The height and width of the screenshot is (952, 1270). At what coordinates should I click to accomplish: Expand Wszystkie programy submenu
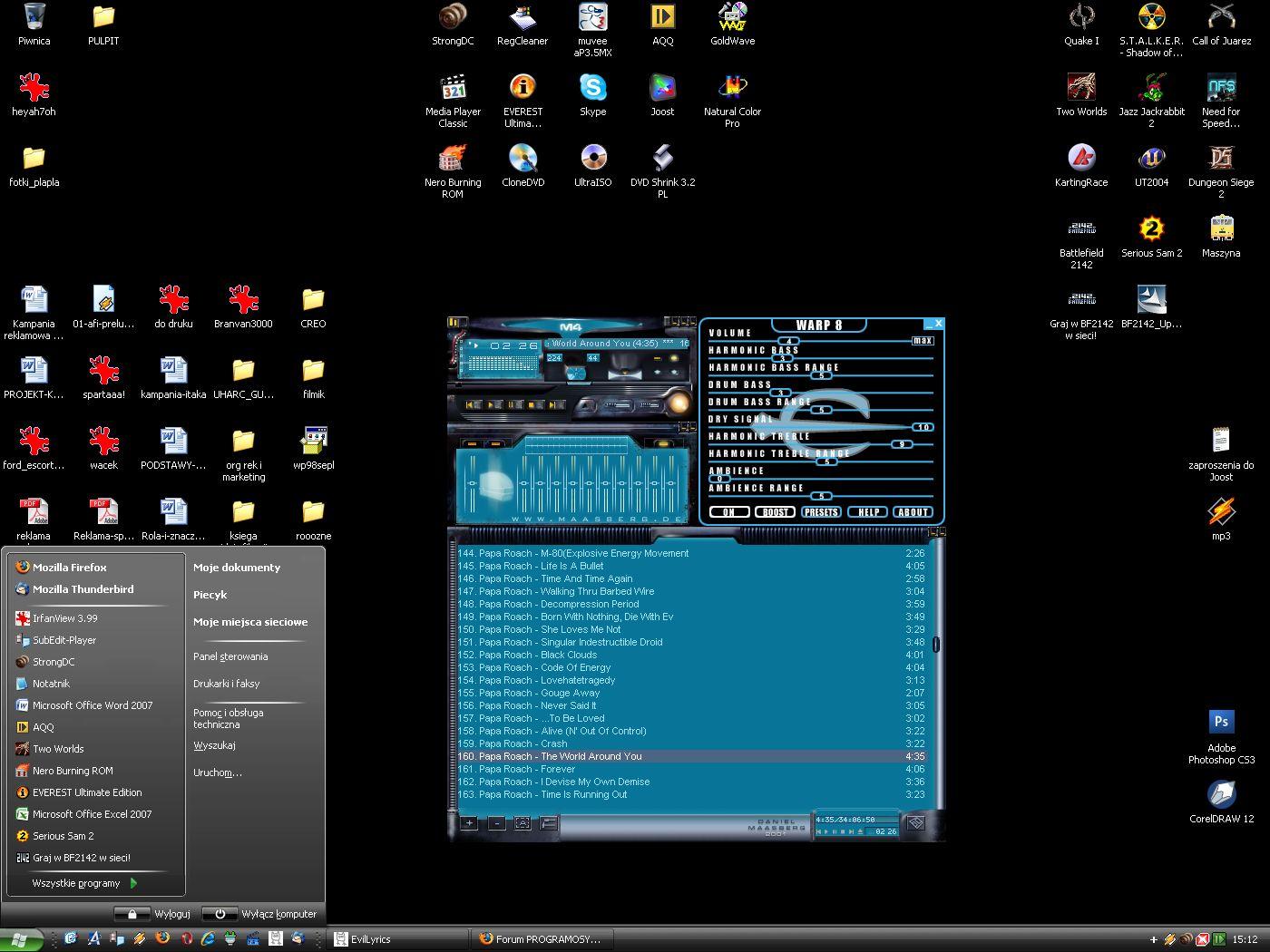[84, 883]
